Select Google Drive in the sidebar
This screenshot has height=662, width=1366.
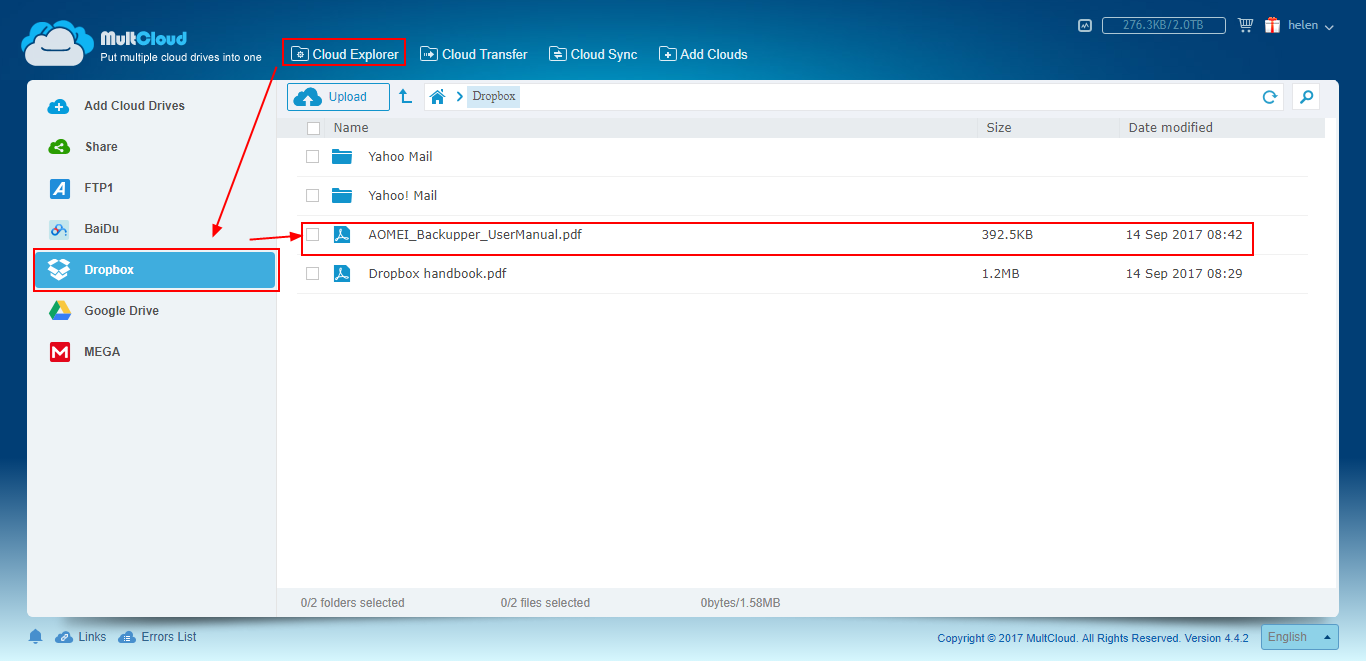click(x=121, y=311)
